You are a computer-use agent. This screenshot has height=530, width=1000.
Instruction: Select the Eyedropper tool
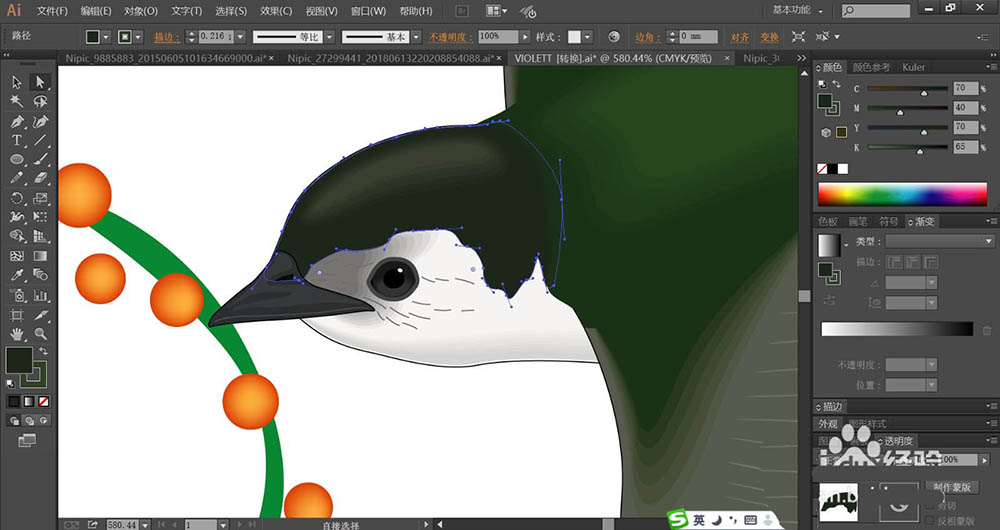point(17,276)
